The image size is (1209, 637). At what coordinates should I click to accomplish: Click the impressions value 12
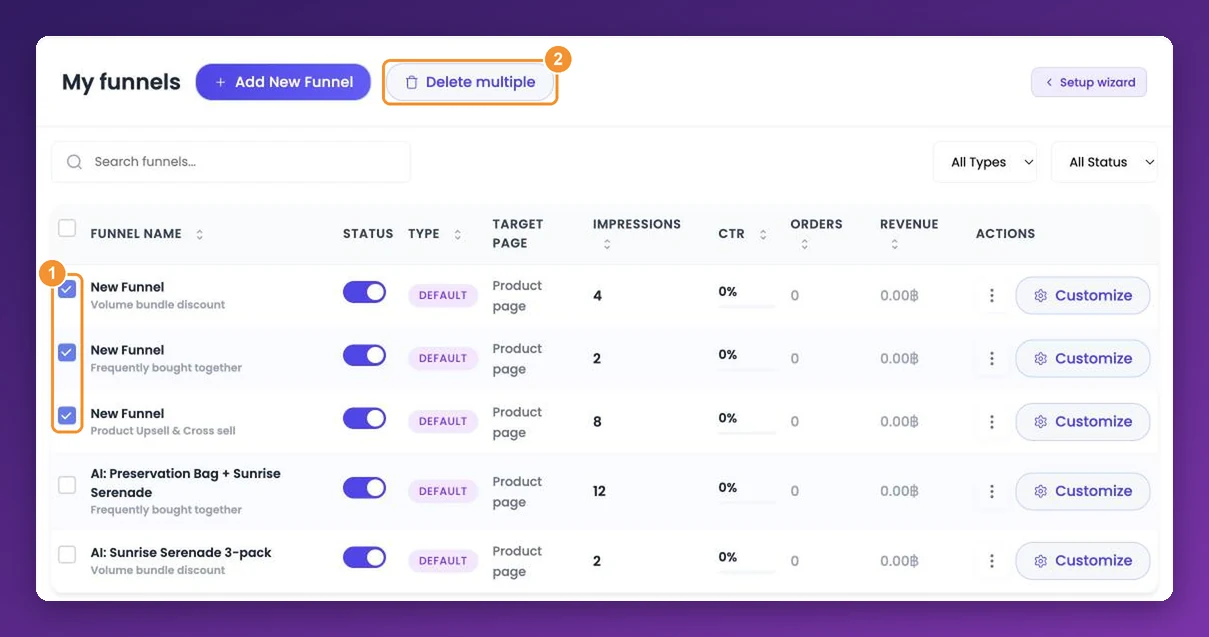[x=599, y=491]
